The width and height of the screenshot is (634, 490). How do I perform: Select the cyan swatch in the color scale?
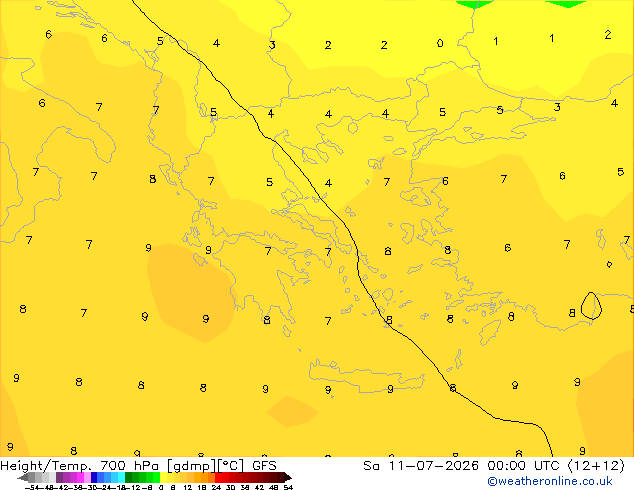coord(121,477)
